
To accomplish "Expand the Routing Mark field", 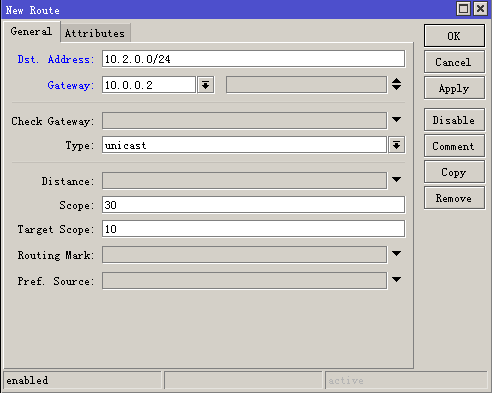I will coord(396,254).
